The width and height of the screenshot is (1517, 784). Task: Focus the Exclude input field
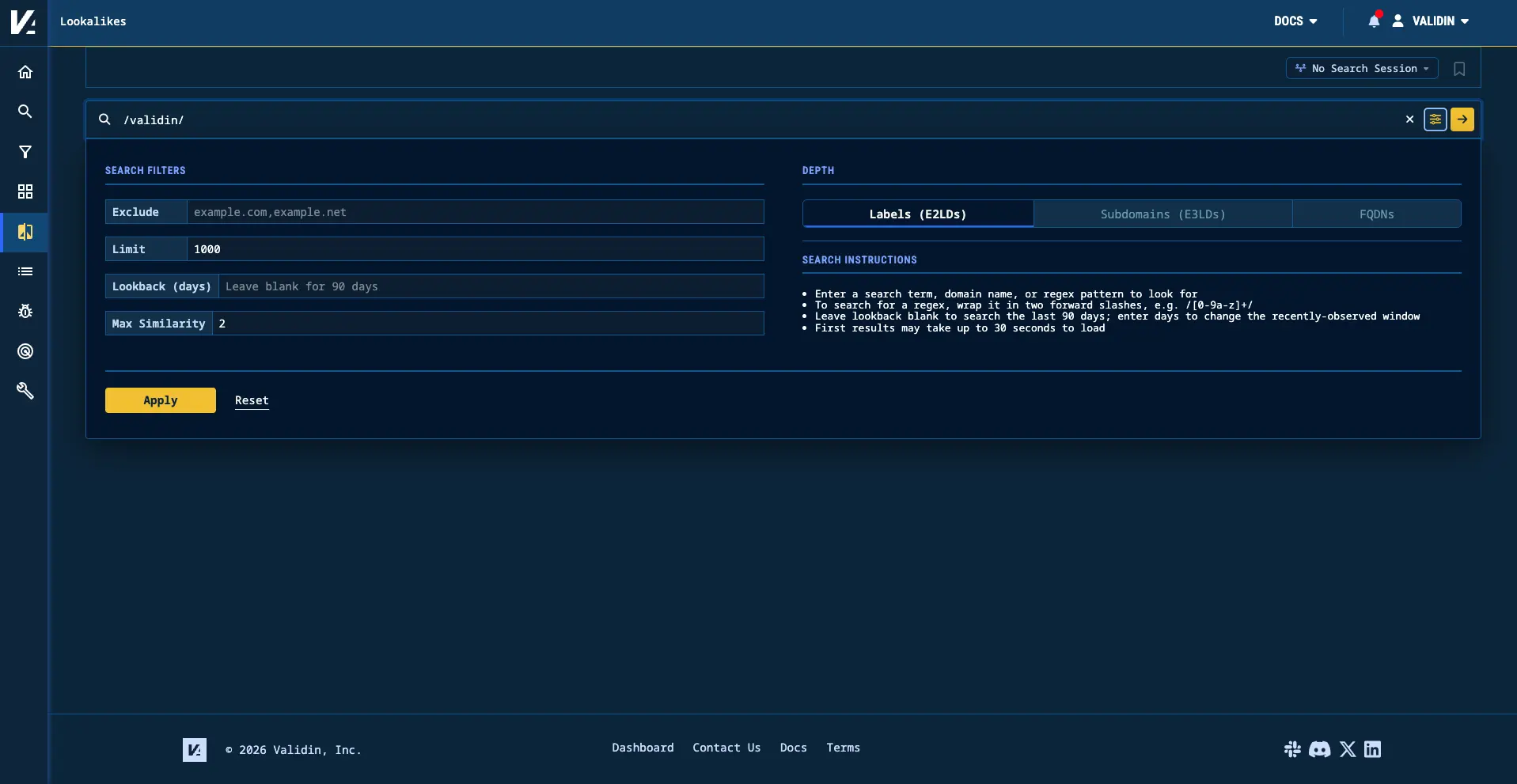(475, 212)
